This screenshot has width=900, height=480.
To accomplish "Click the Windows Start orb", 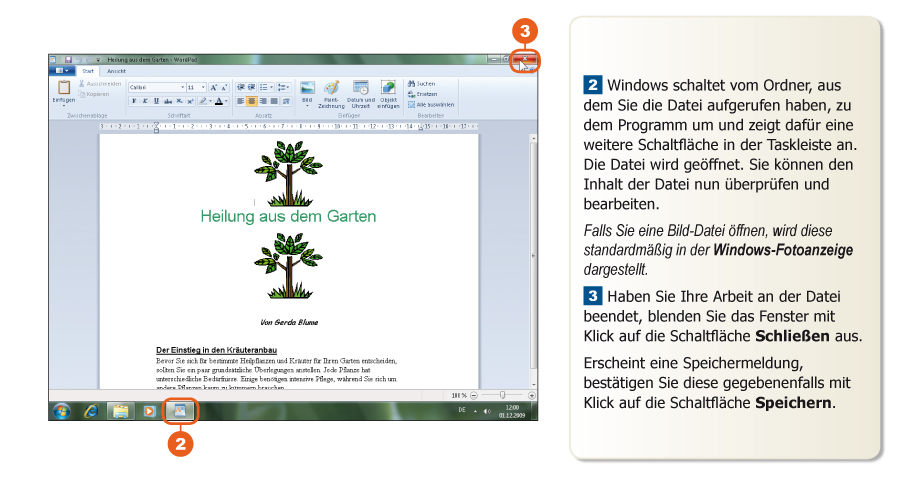I will 62,410.
